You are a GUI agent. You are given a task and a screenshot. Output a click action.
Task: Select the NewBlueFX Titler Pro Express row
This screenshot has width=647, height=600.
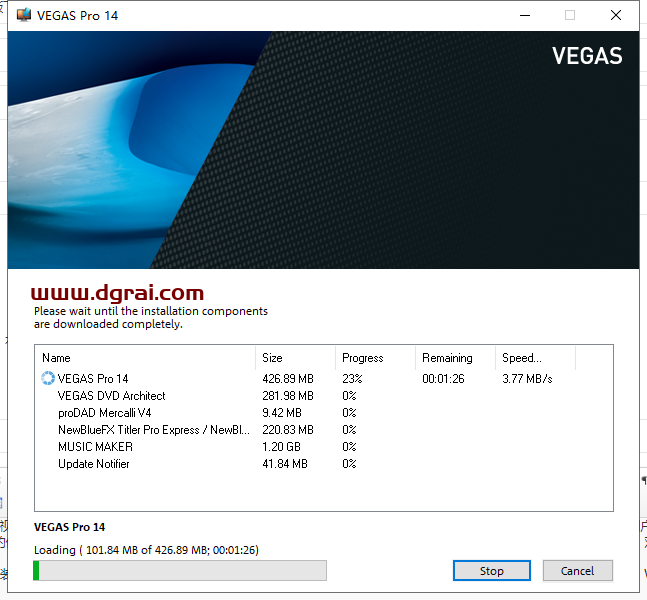pos(324,430)
